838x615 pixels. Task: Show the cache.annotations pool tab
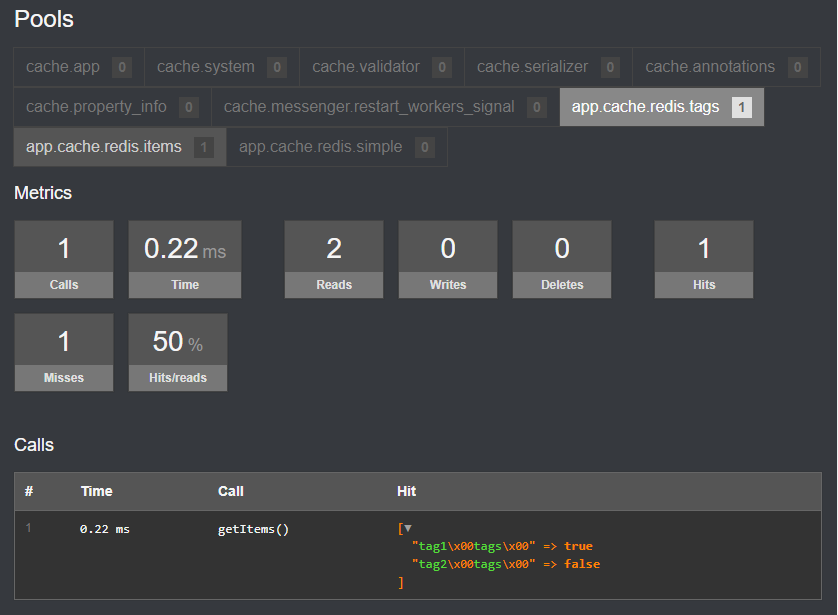pyautogui.click(x=726, y=67)
